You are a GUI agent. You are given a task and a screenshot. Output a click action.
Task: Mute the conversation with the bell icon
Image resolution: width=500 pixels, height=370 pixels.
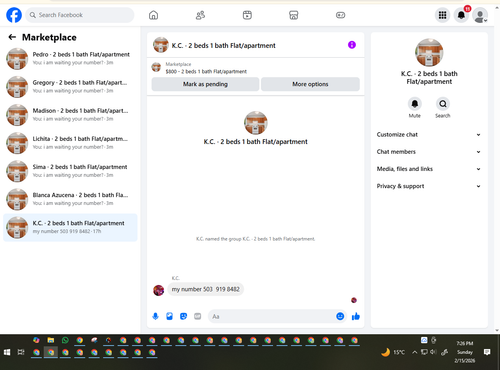415,104
